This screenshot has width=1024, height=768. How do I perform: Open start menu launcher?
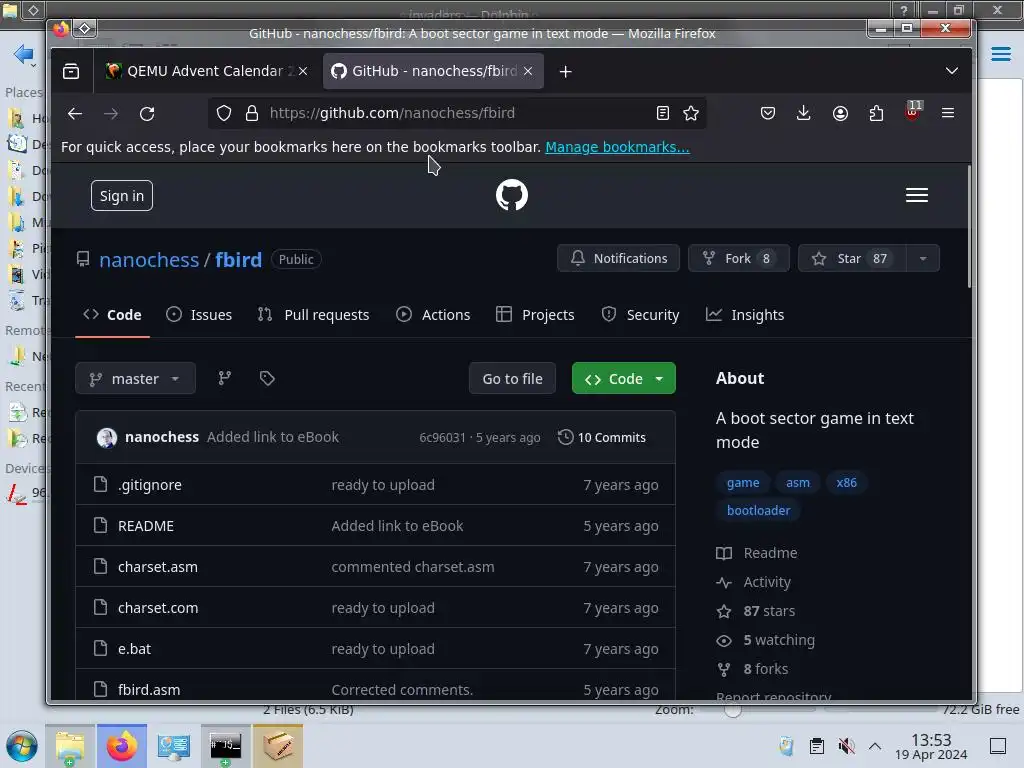[x=22, y=746]
